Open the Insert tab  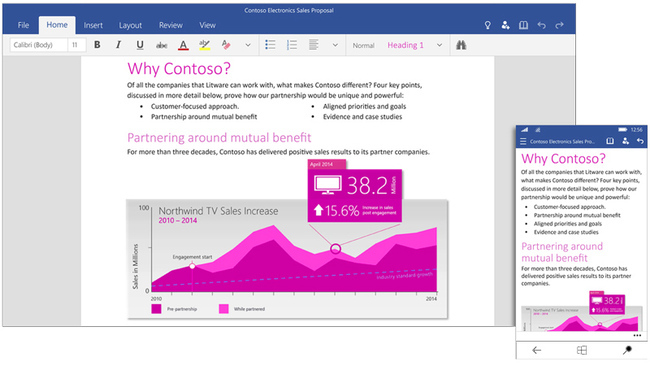coord(93,25)
